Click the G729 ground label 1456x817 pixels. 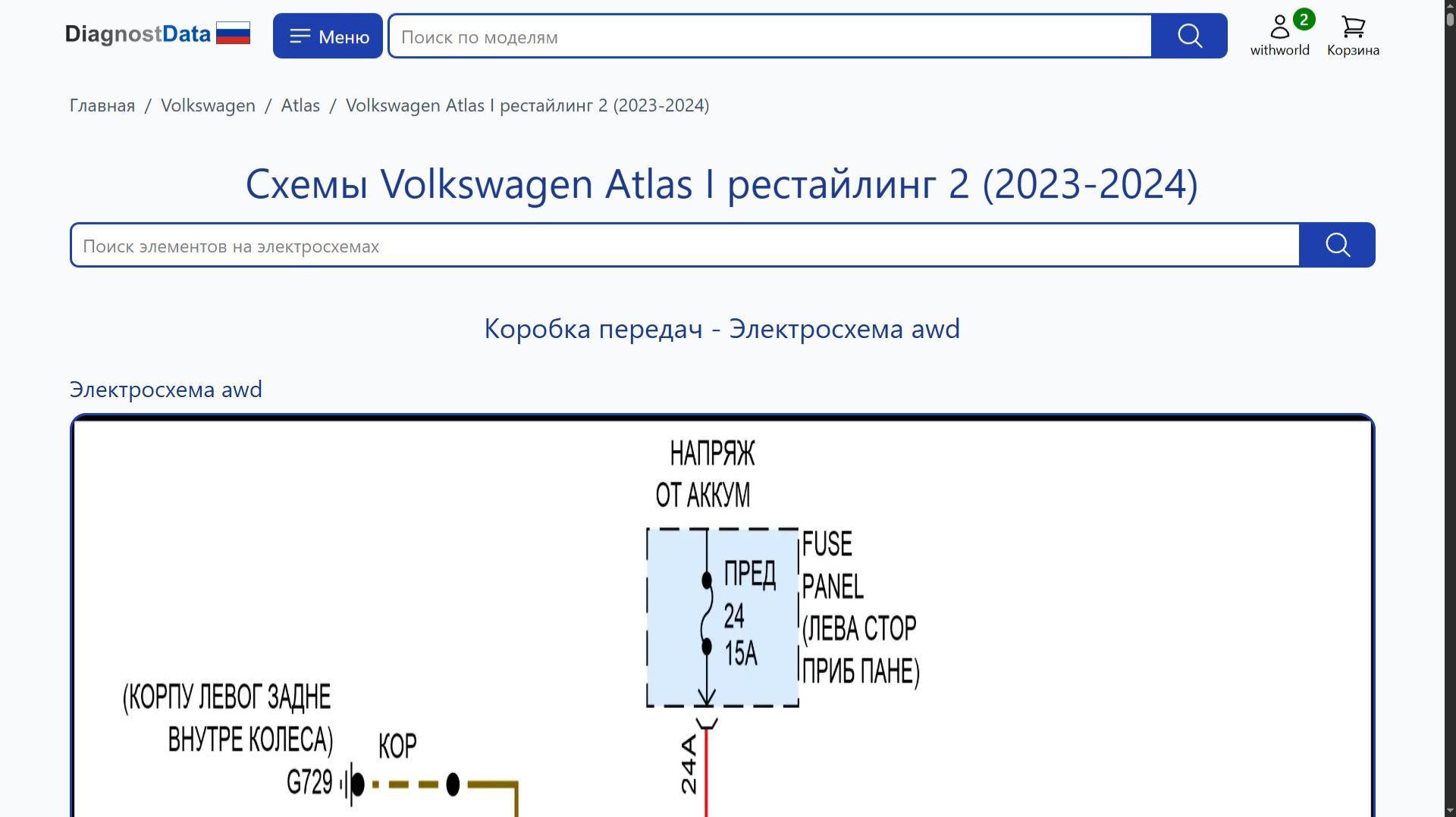(309, 782)
